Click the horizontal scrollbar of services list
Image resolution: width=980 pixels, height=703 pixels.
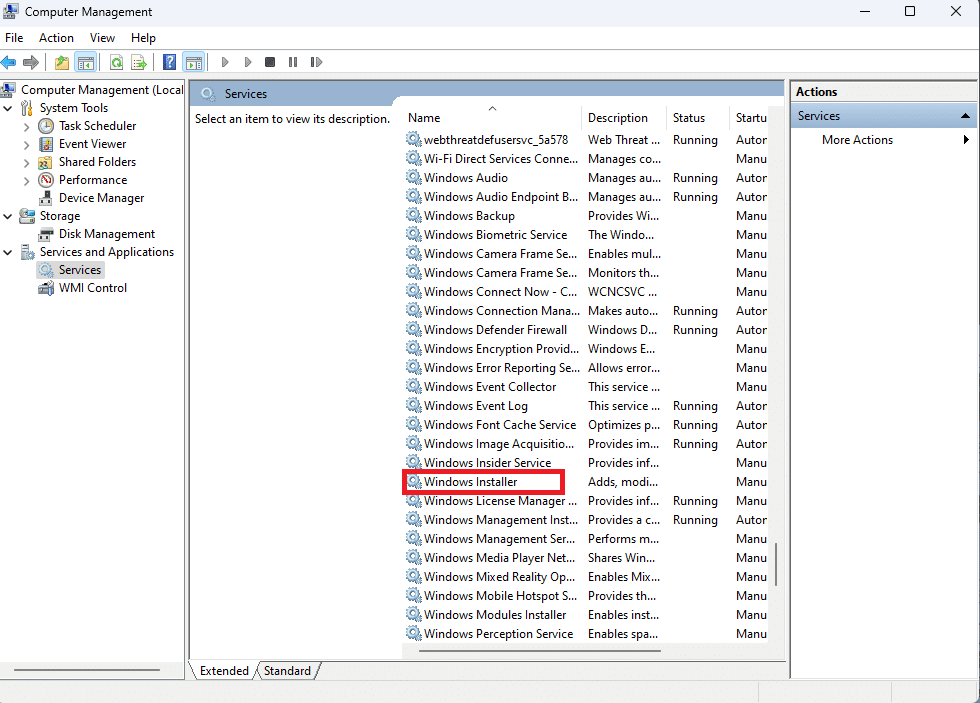(539, 651)
